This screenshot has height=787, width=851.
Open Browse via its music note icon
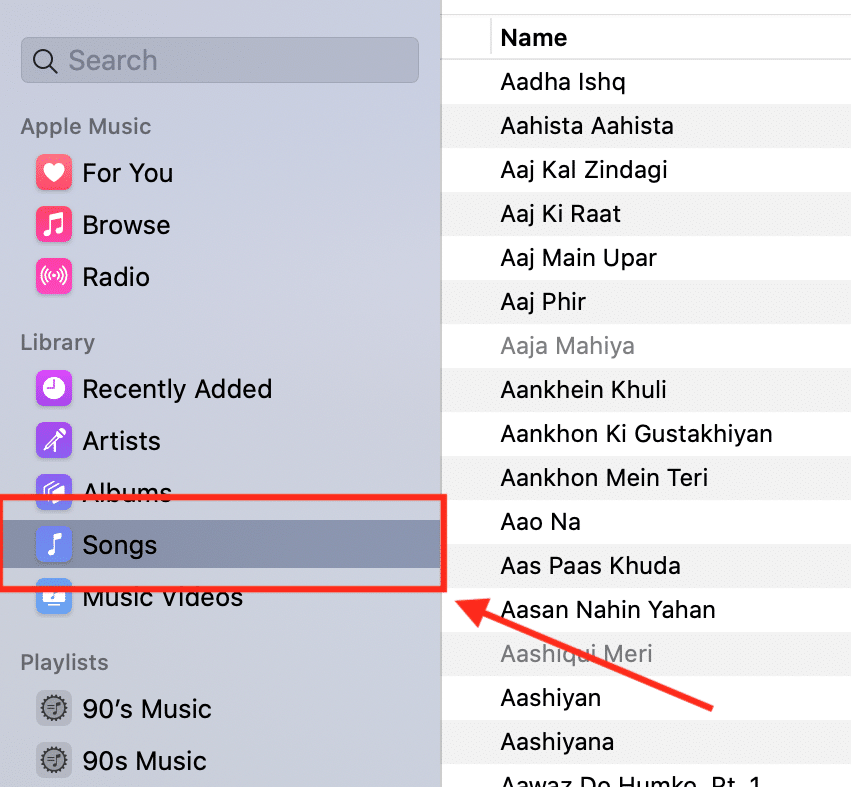point(53,225)
